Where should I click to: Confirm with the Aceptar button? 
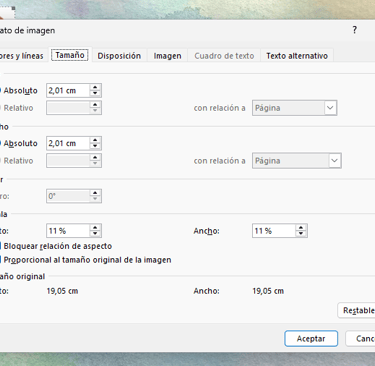(311, 339)
